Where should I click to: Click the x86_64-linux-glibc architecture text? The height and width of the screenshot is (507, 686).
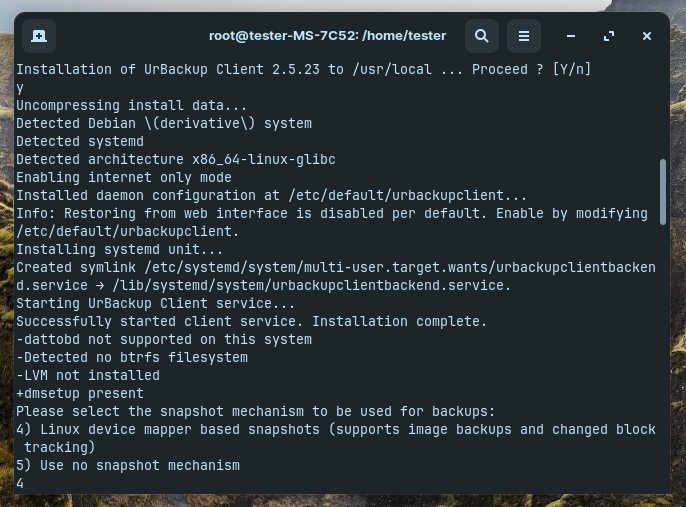[x=264, y=159]
